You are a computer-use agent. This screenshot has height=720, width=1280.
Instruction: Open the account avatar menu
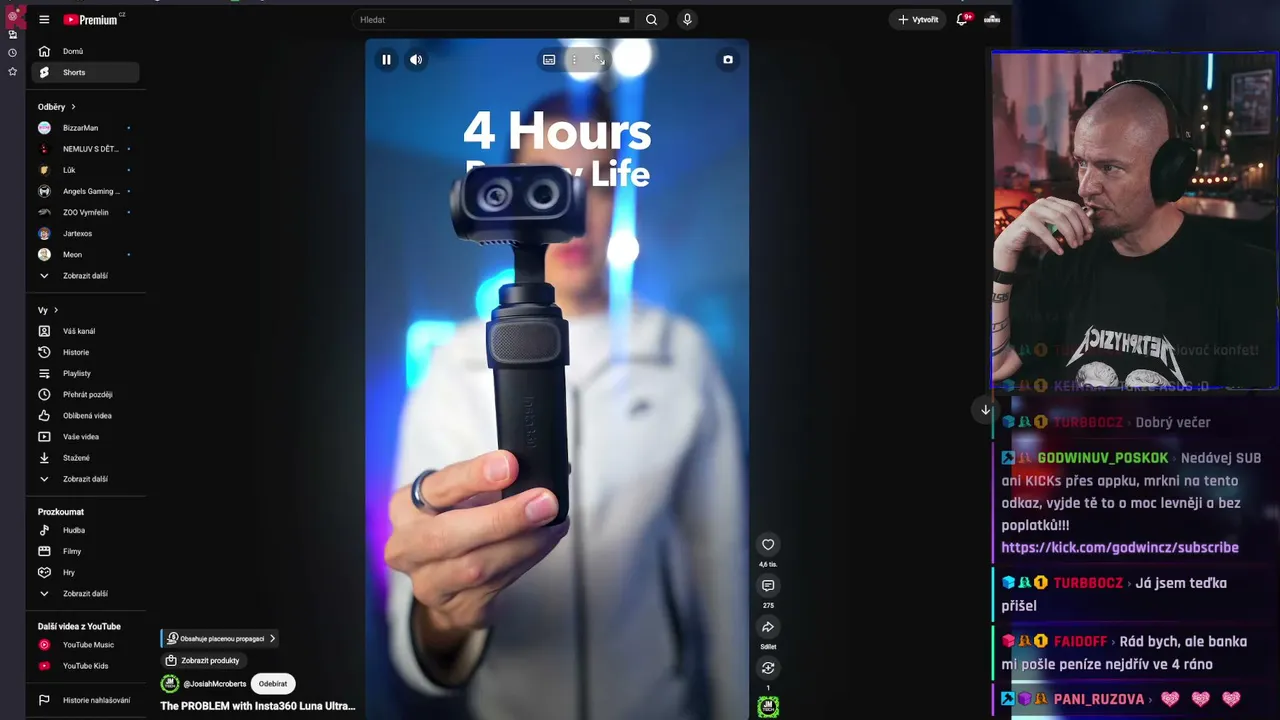click(x=992, y=19)
